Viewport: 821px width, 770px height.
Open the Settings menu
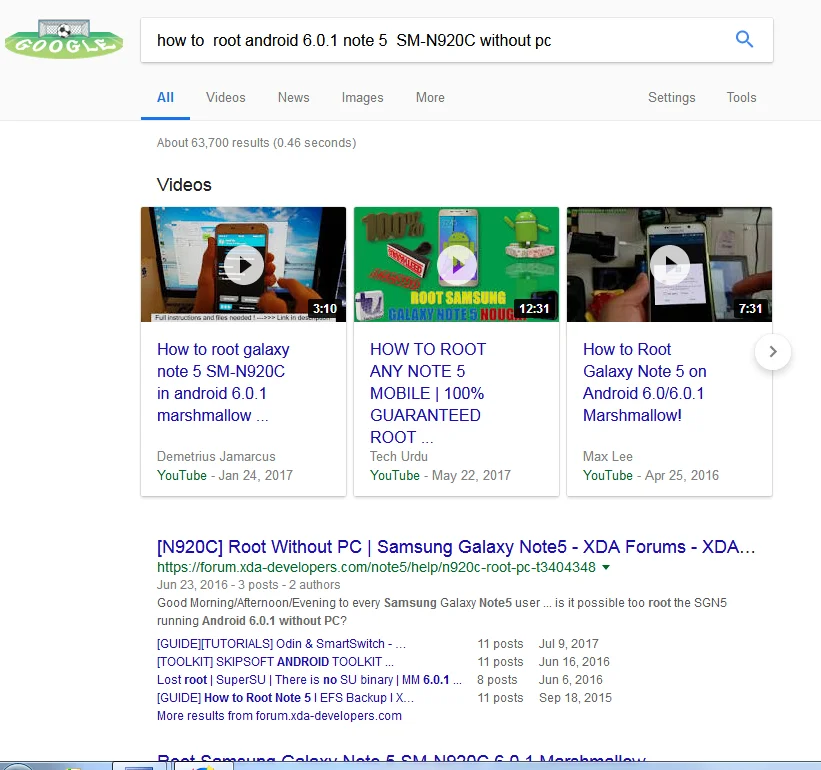(x=671, y=97)
